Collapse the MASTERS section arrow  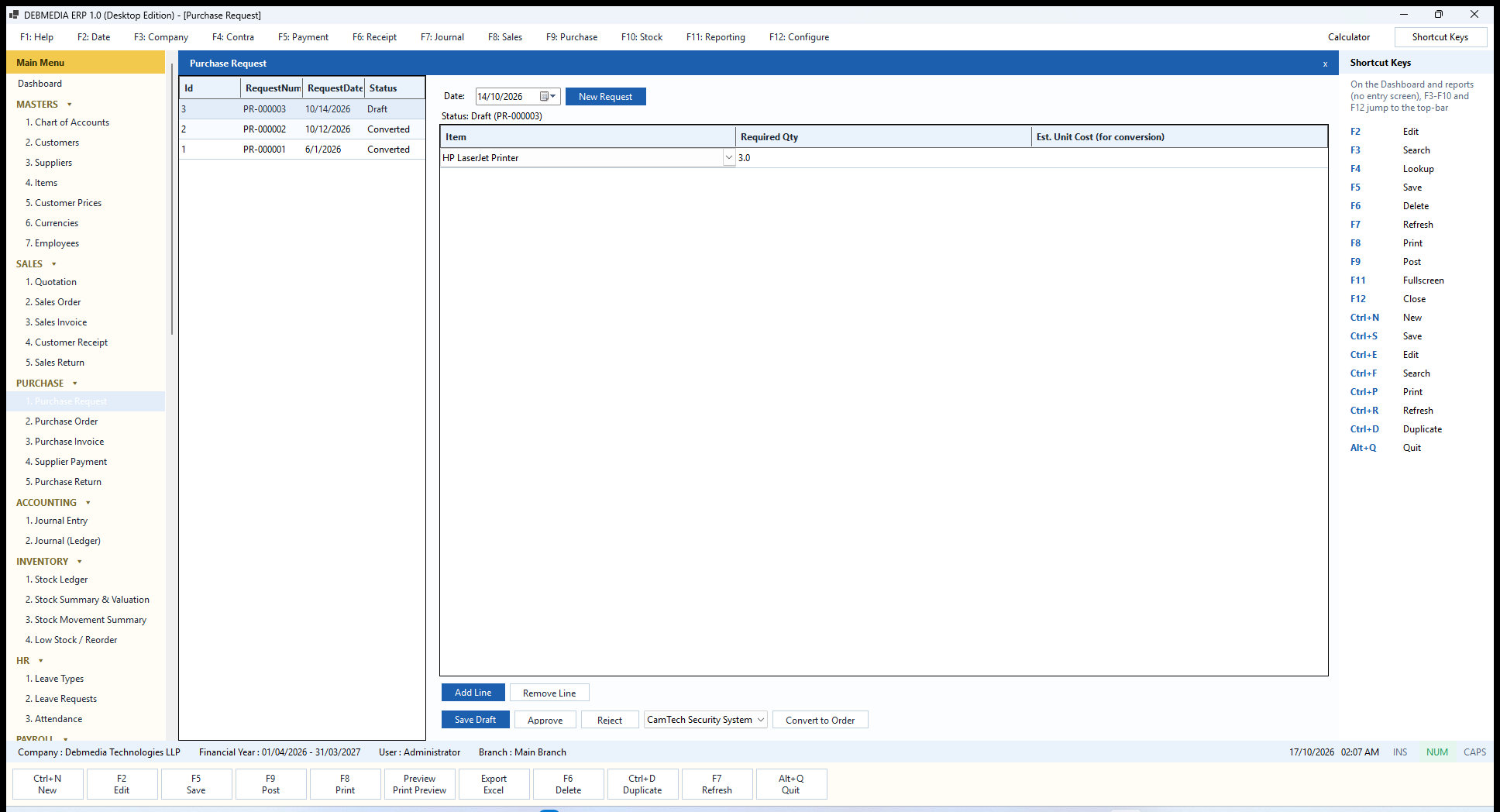pos(70,105)
